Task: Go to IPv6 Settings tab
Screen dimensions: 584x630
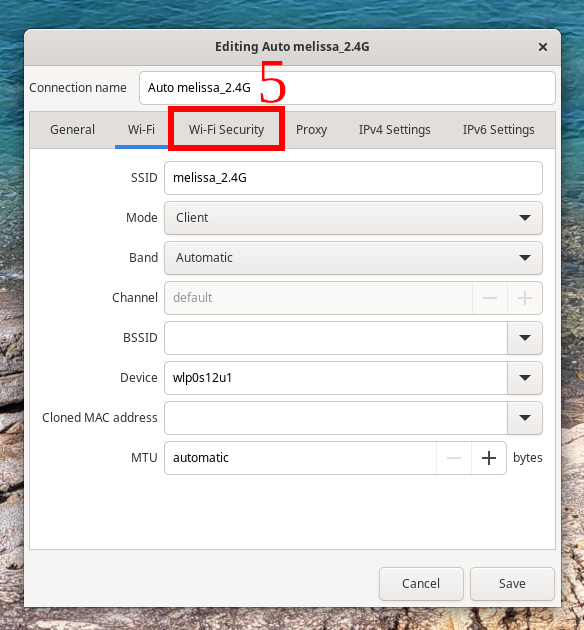Action: [x=498, y=130]
